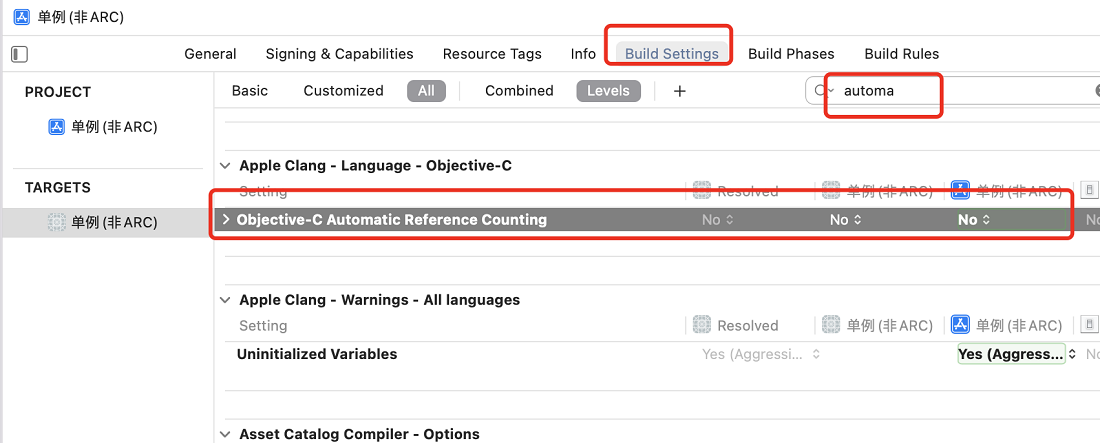The image size is (1100, 443).
Task: Click the Resolved column icon under Objective-C section
Action: click(x=701, y=191)
